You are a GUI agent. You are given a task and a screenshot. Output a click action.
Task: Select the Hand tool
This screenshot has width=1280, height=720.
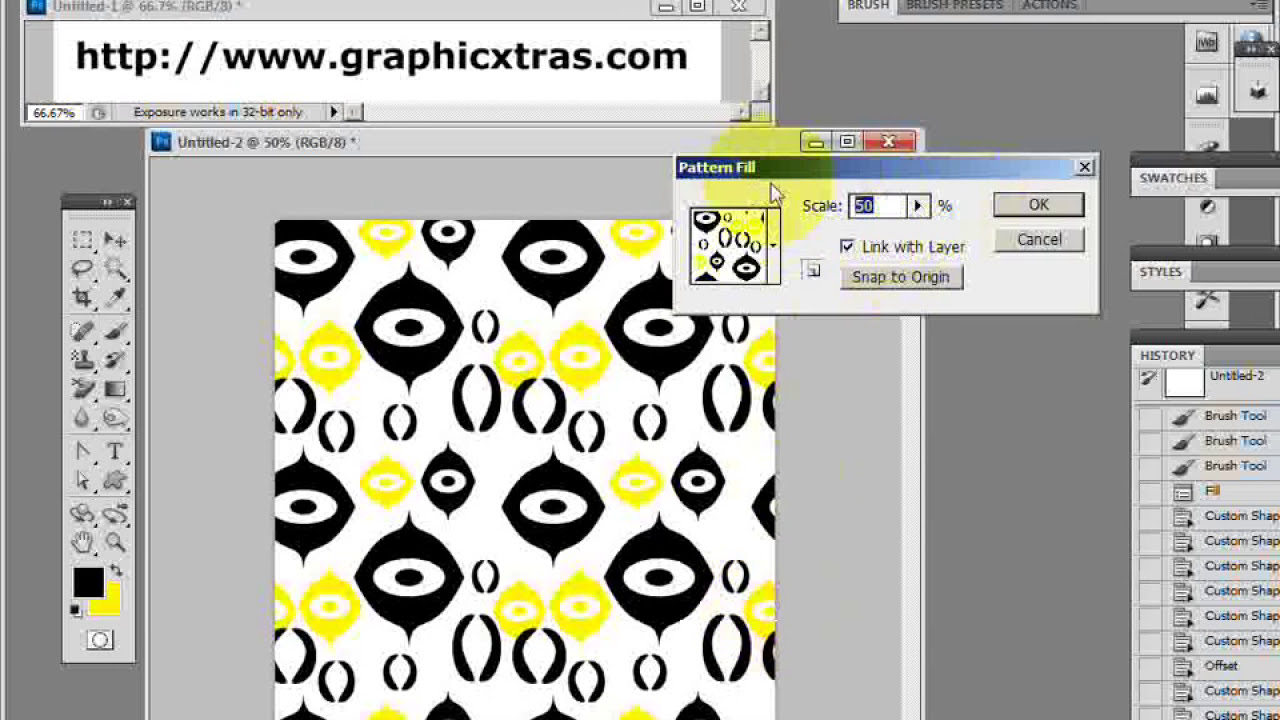click(83, 543)
